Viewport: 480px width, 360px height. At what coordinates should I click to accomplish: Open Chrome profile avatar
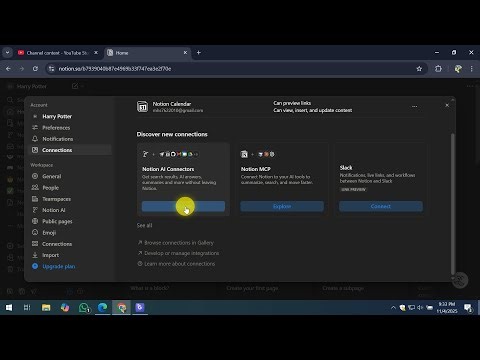458,69
